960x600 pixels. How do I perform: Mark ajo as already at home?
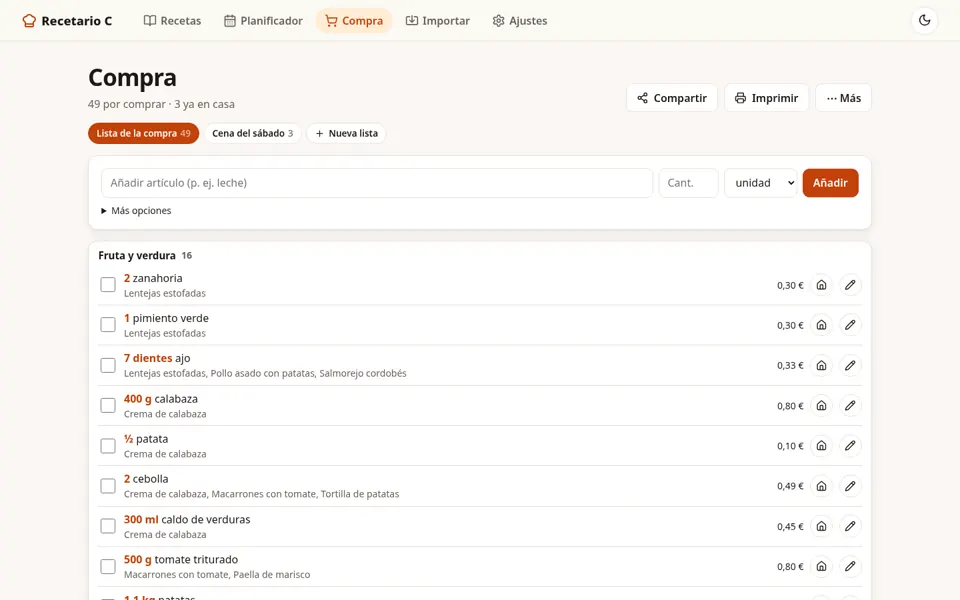click(x=821, y=366)
